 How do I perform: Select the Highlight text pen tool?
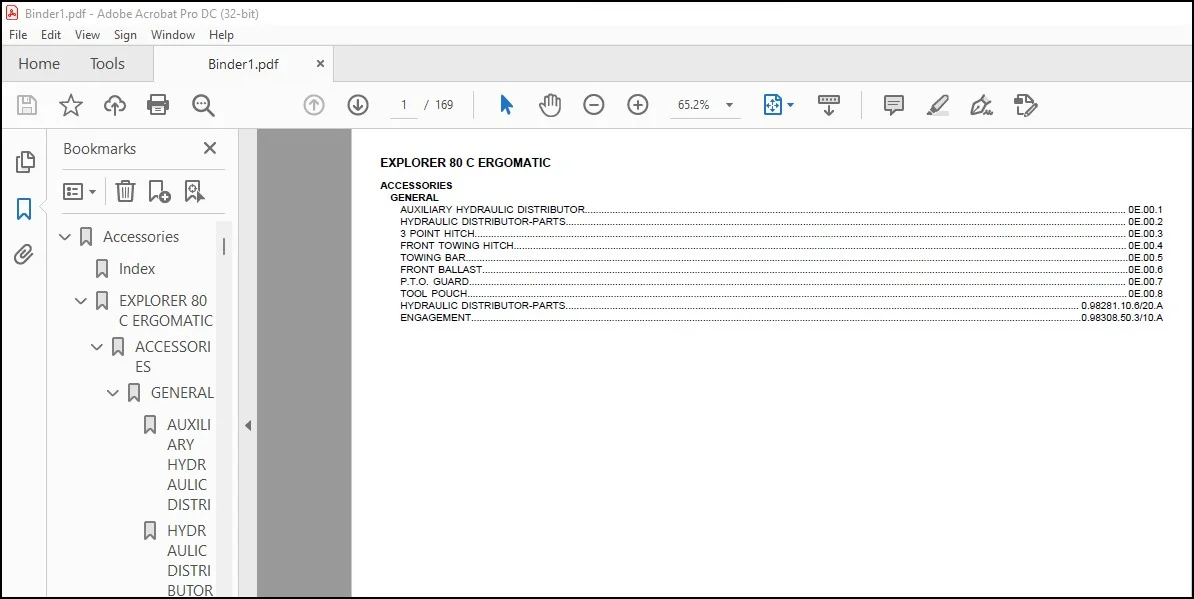(937, 105)
